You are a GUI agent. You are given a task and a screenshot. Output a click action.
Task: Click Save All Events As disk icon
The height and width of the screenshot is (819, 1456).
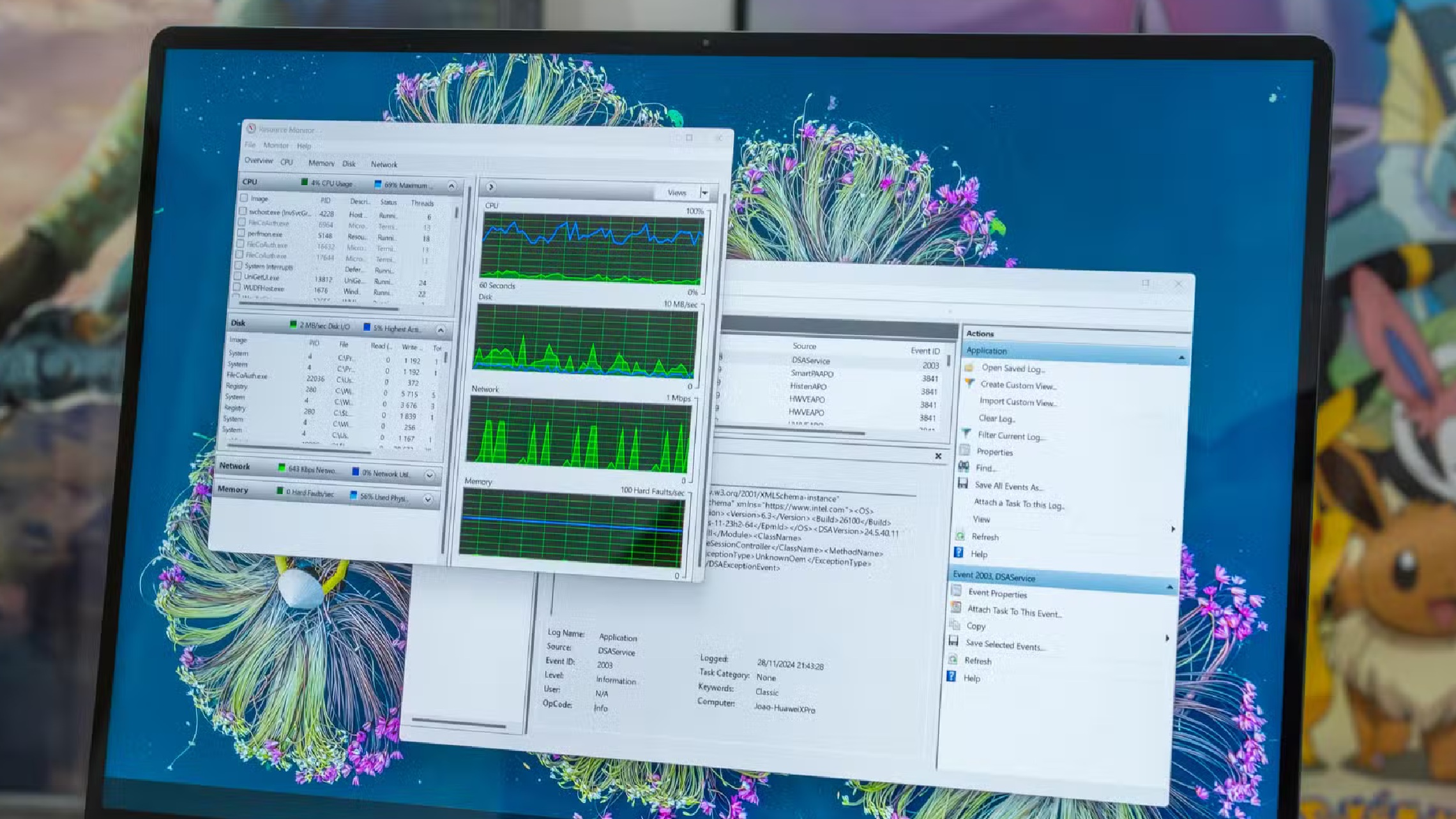tap(962, 484)
